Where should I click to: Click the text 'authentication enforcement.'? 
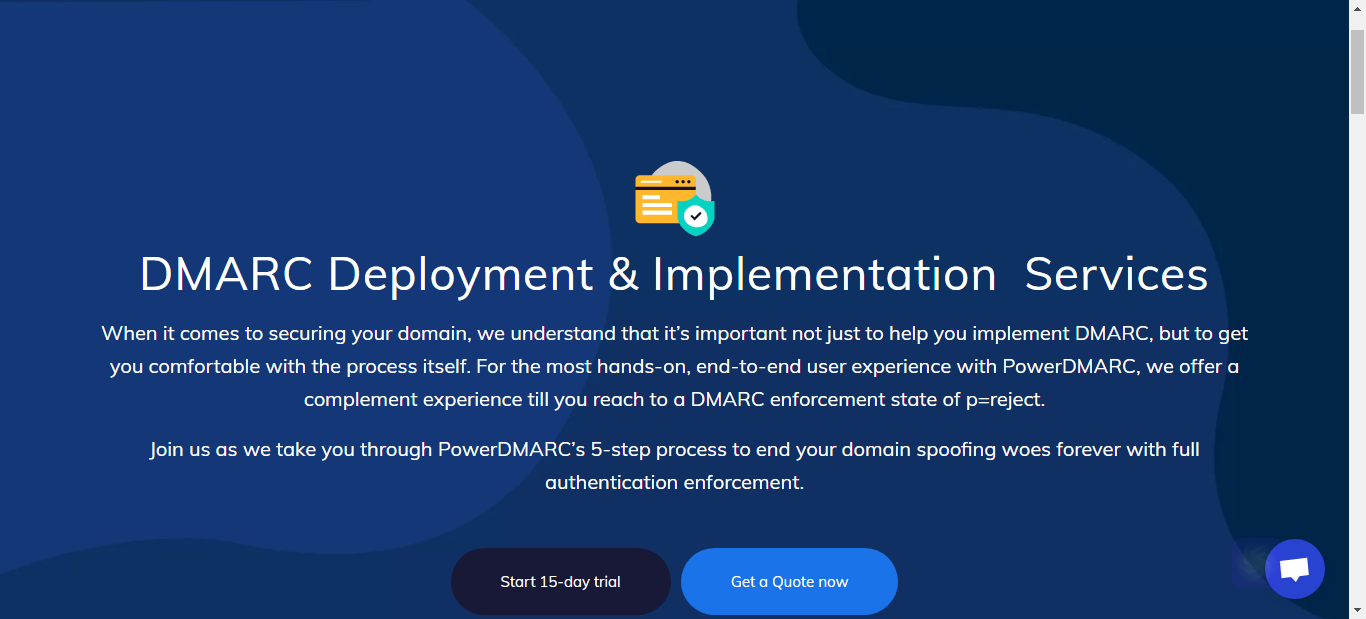[x=674, y=482]
